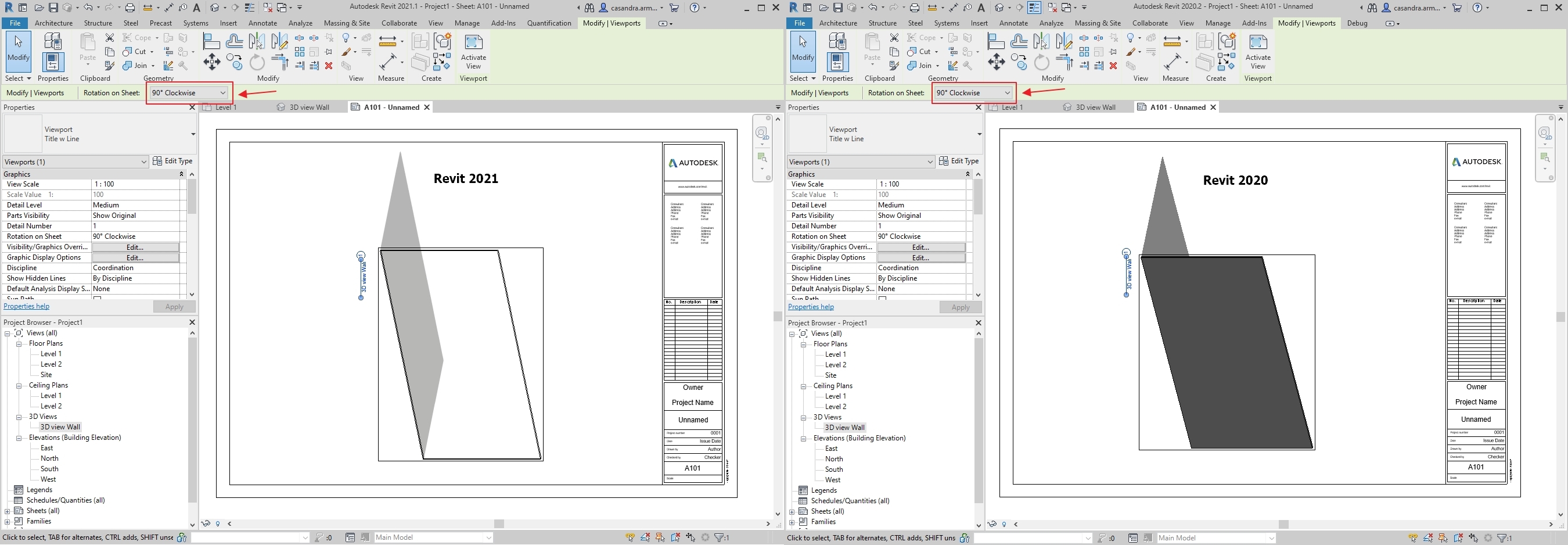The width and height of the screenshot is (1568, 545).
Task: Click the red Delete icon in Revit 2020 ribbon
Action: coord(1113,66)
